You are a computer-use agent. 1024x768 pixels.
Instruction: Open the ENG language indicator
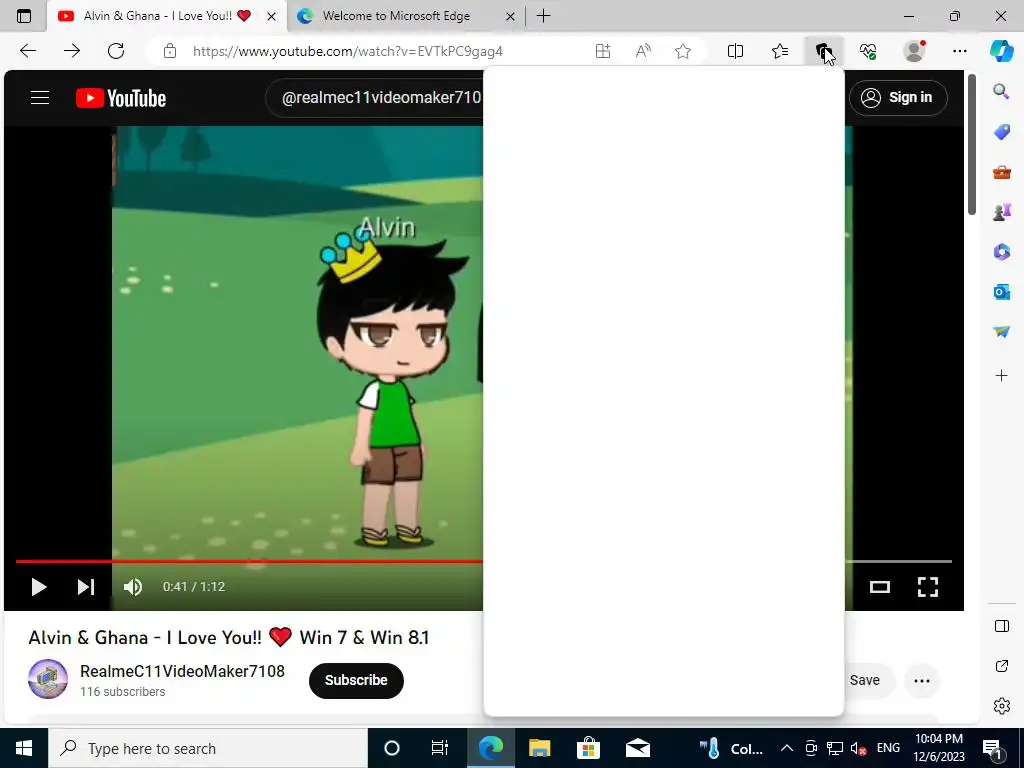[x=888, y=748]
